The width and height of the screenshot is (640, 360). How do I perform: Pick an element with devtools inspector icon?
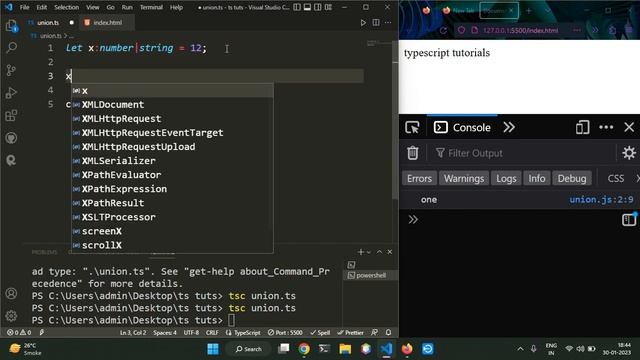click(x=412, y=127)
